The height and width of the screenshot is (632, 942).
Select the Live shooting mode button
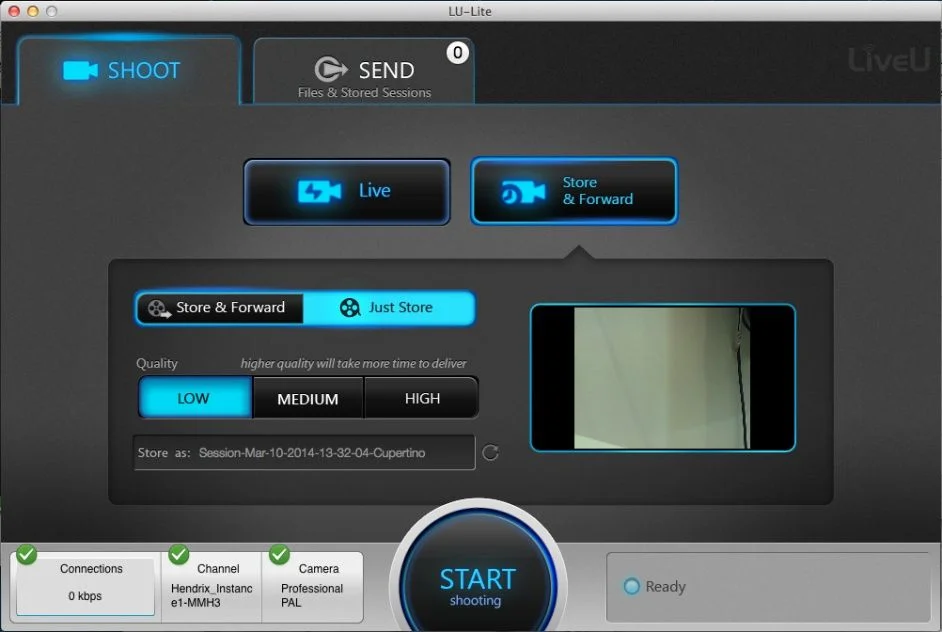pos(347,192)
